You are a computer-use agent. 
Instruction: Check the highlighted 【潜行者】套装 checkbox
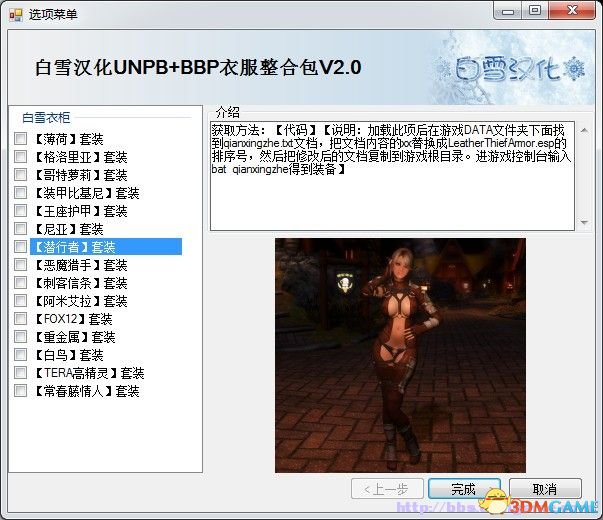coord(20,247)
